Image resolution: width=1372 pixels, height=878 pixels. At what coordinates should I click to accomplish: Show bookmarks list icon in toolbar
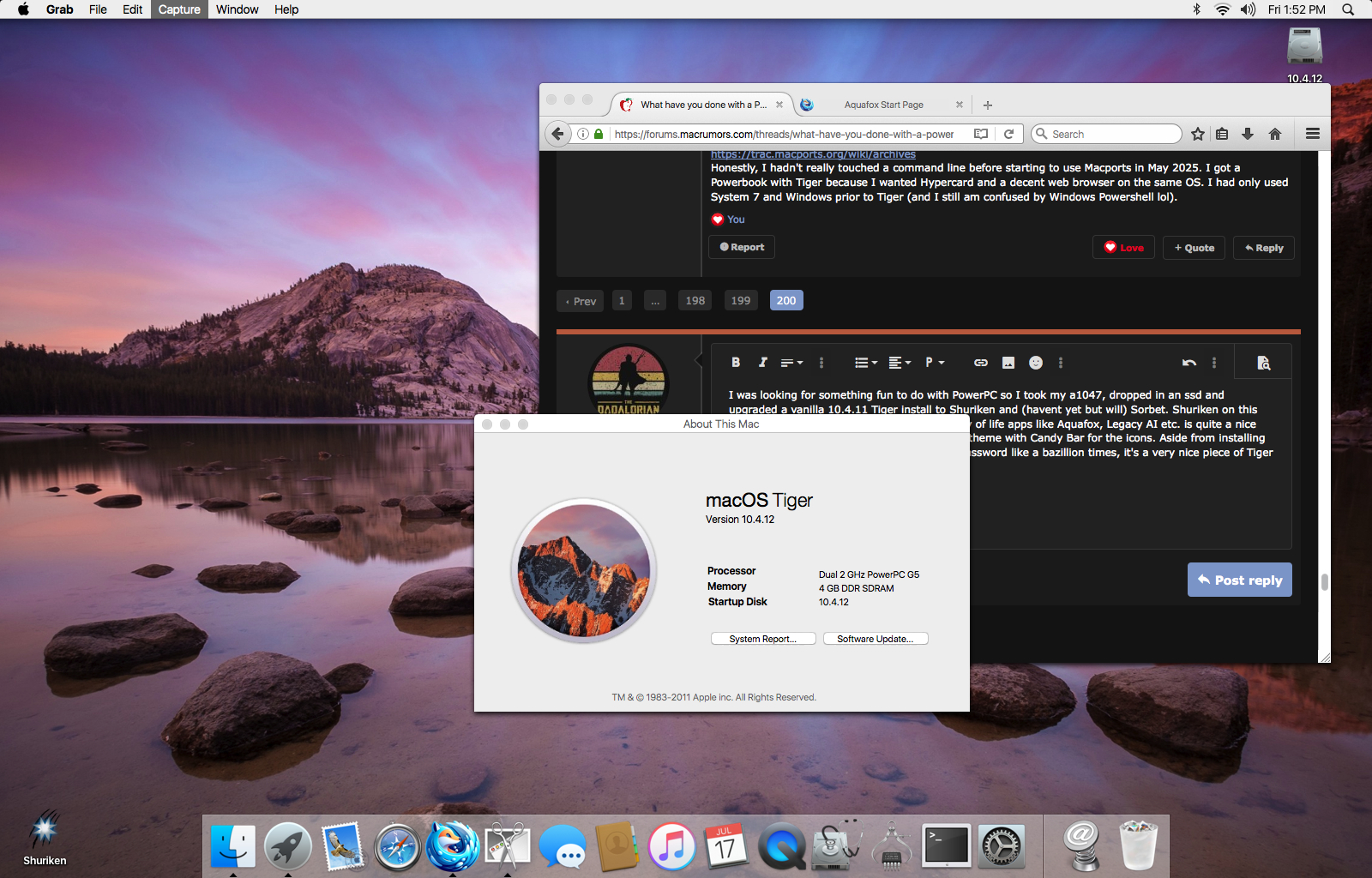(1222, 134)
